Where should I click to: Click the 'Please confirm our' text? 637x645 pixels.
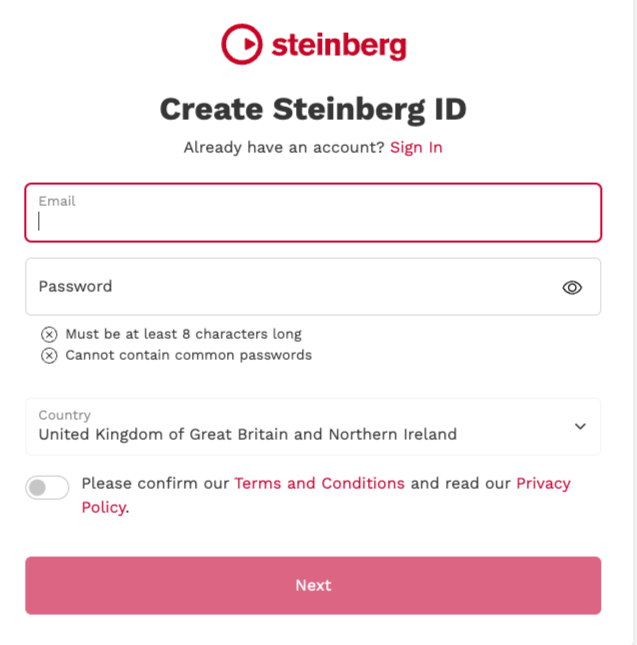click(155, 483)
